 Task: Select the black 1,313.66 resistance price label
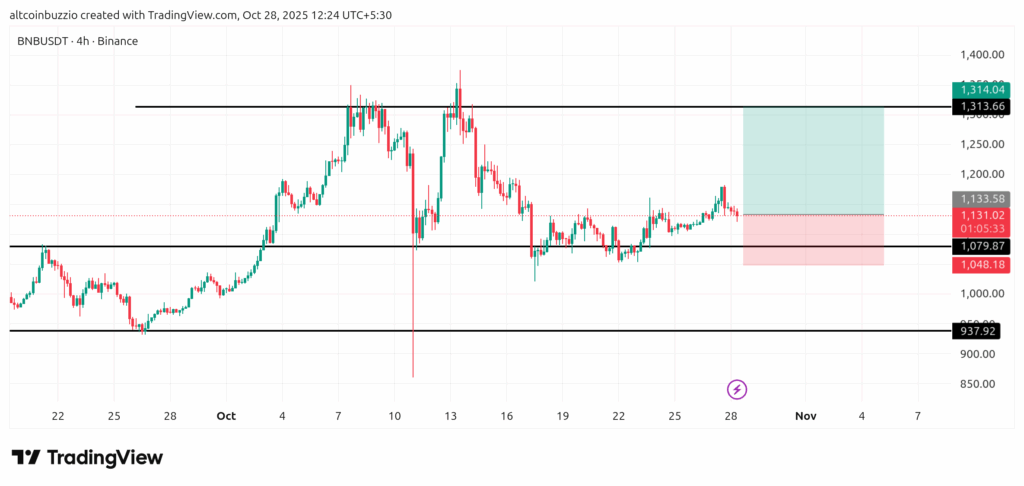pyautogui.click(x=978, y=106)
